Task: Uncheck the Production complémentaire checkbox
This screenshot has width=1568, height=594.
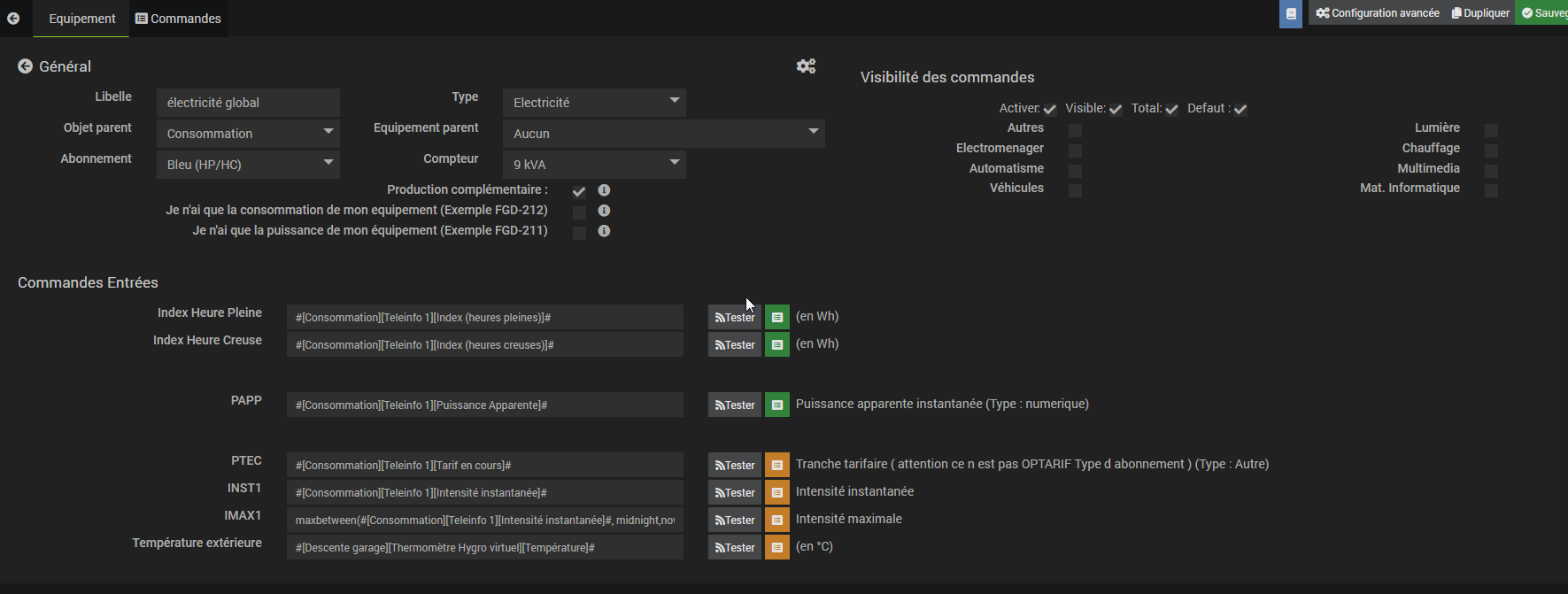Action: [x=579, y=191]
